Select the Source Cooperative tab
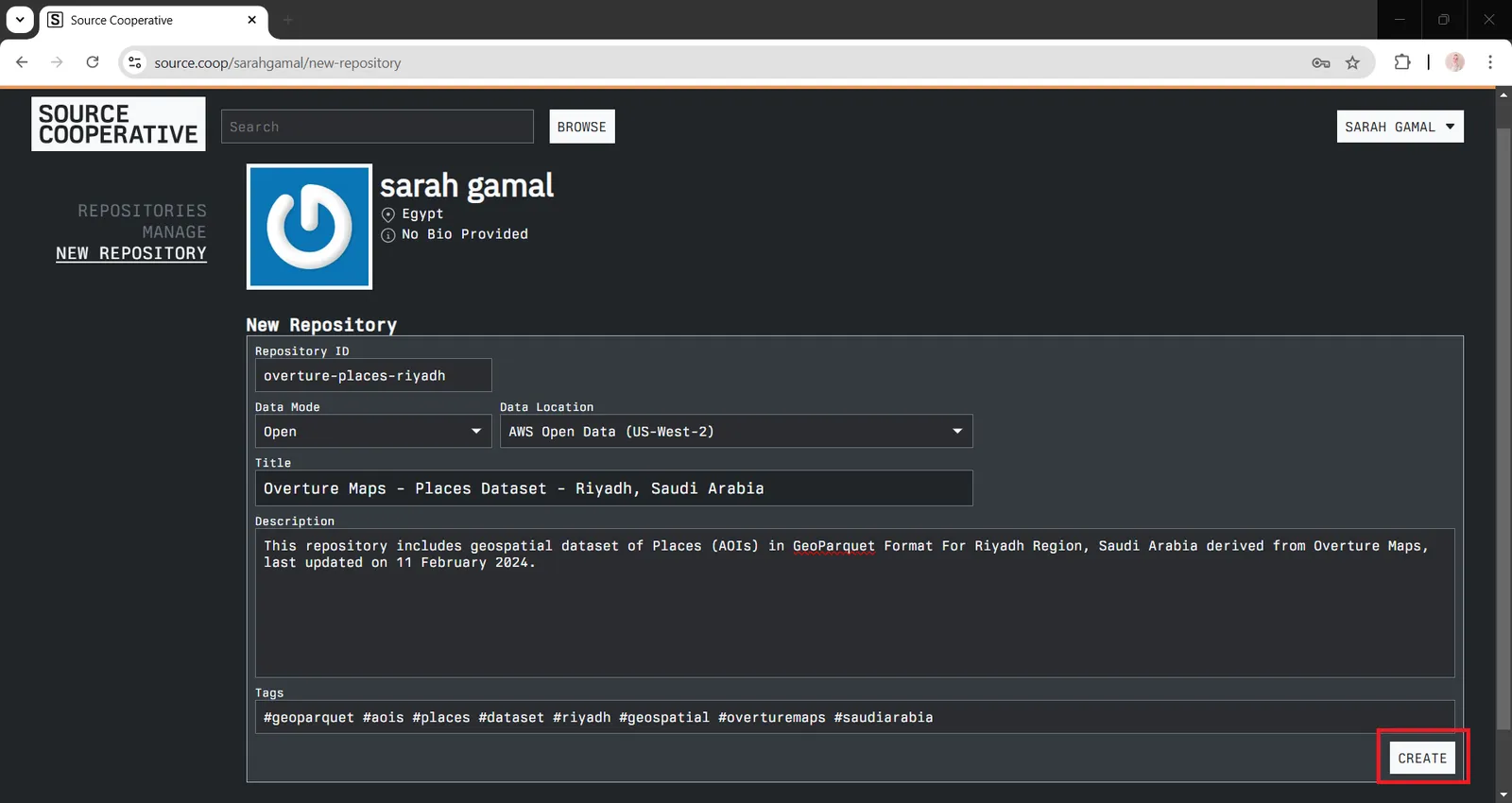1512x803 pixels. 154,20
